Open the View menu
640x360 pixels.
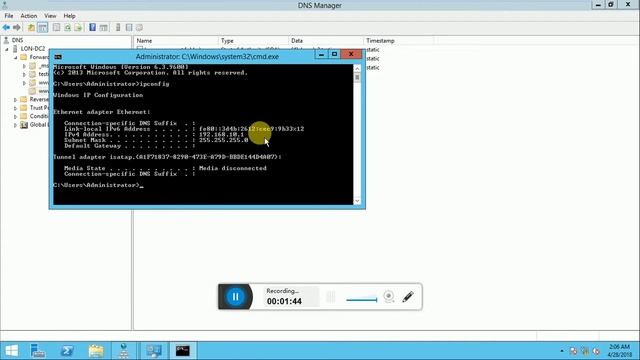coord(50,16)
